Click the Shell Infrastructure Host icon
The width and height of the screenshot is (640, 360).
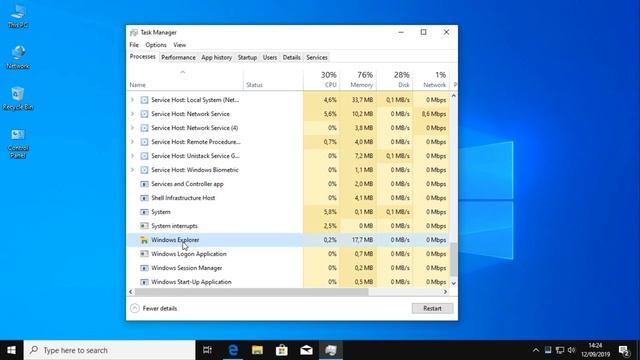coord(144,198)
